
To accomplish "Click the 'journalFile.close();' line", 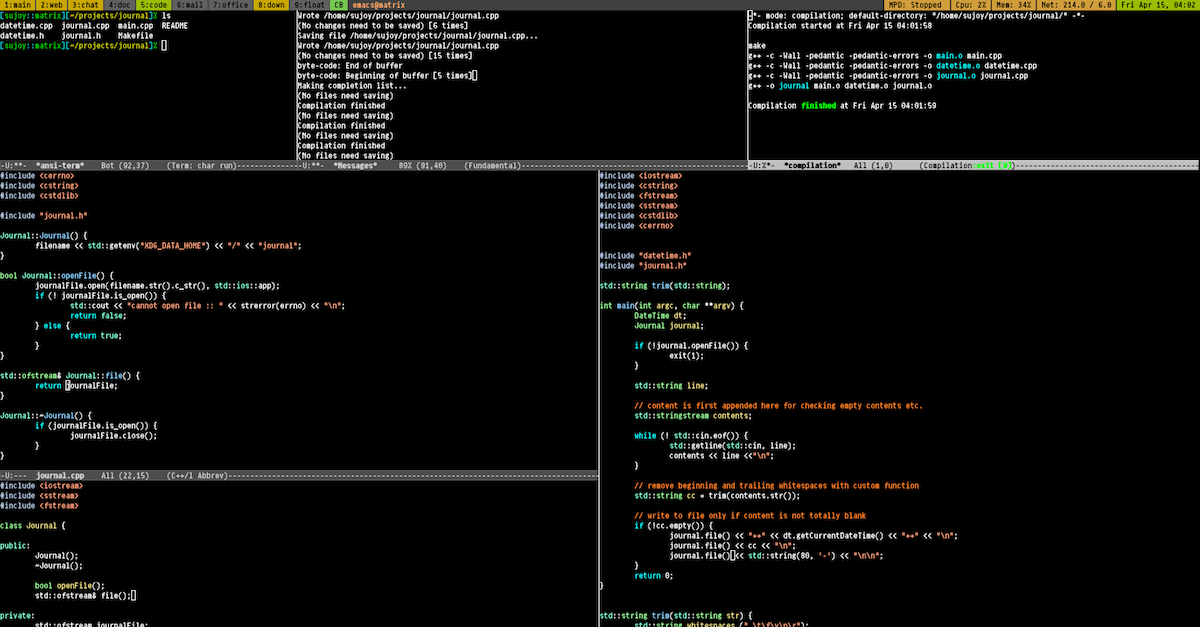I will [x=114, y=435].
